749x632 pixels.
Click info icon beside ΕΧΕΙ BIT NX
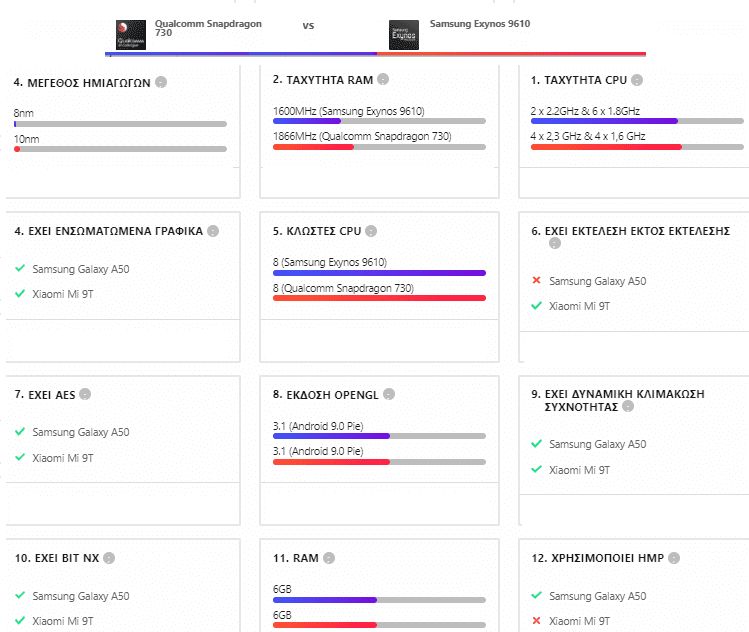pos(109,558)
